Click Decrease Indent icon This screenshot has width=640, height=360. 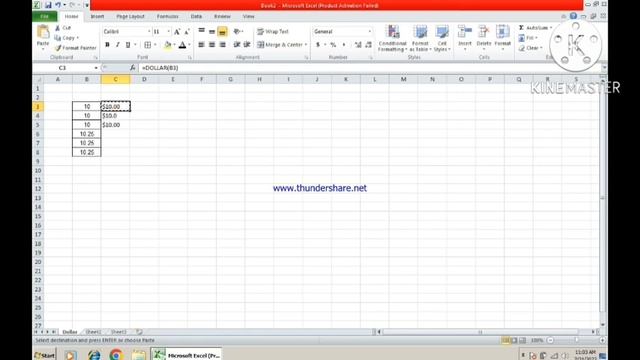[x=237, y=44]
